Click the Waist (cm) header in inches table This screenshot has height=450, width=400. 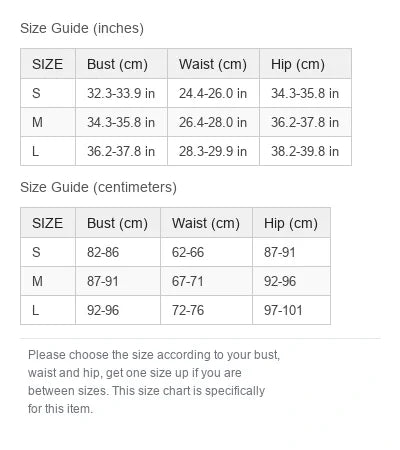213,64
